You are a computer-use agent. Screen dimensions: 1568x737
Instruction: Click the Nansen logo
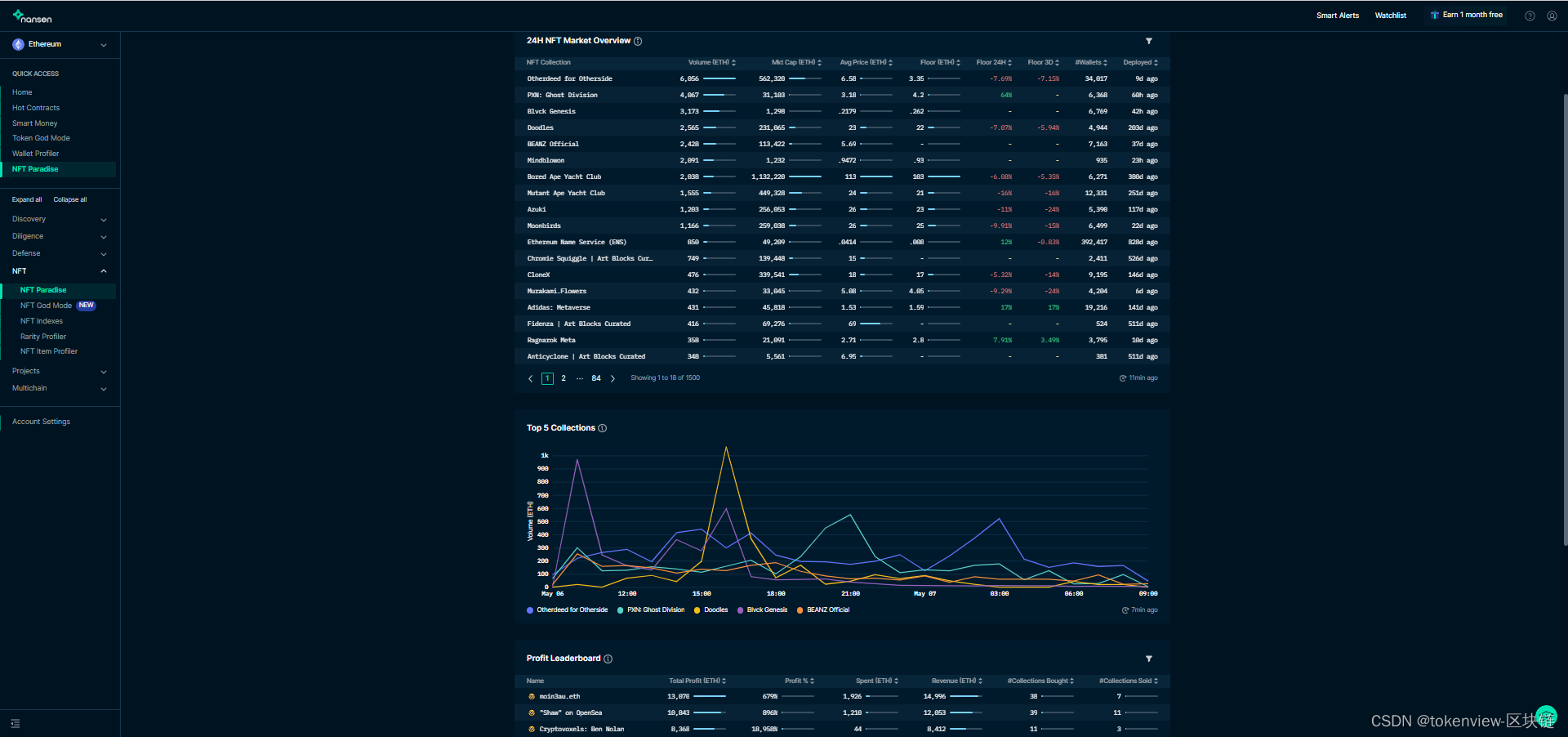(32, 16)
